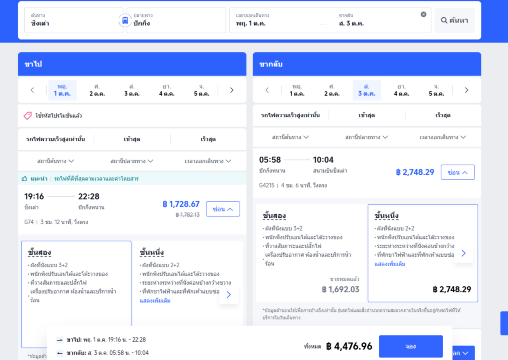Open the departure date field พฤ. 1 ต.ค.

[x=280, y=20]
